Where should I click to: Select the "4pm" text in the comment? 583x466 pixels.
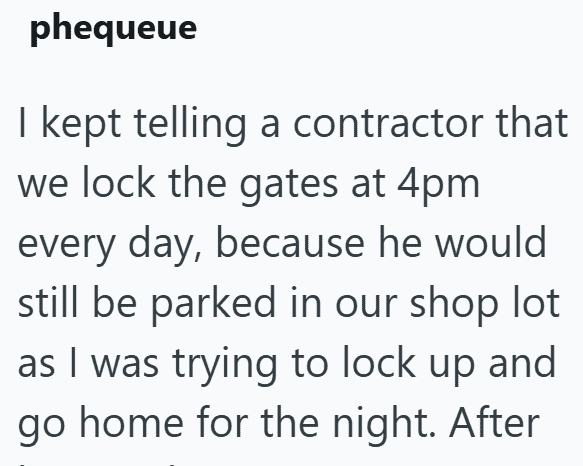coord(438,185)
